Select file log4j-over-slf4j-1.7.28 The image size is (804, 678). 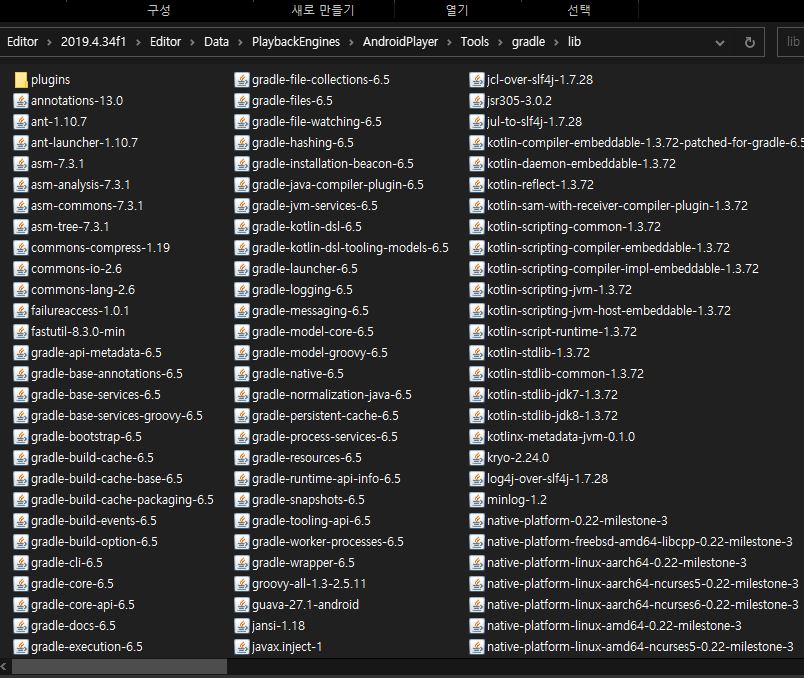(539, 479)
